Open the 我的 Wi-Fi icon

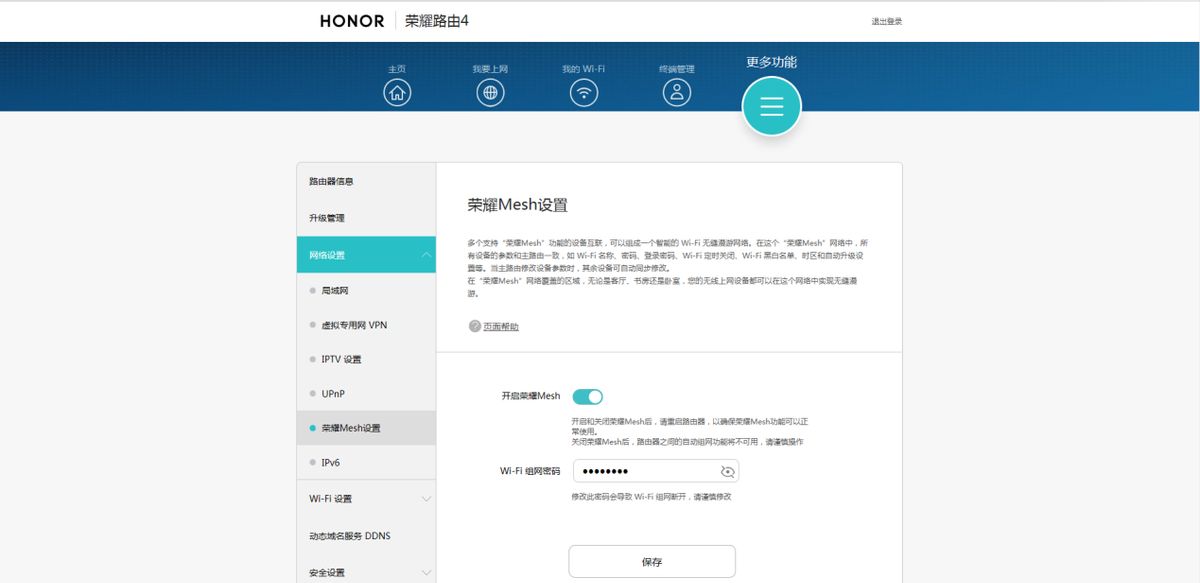coord(584,93)
